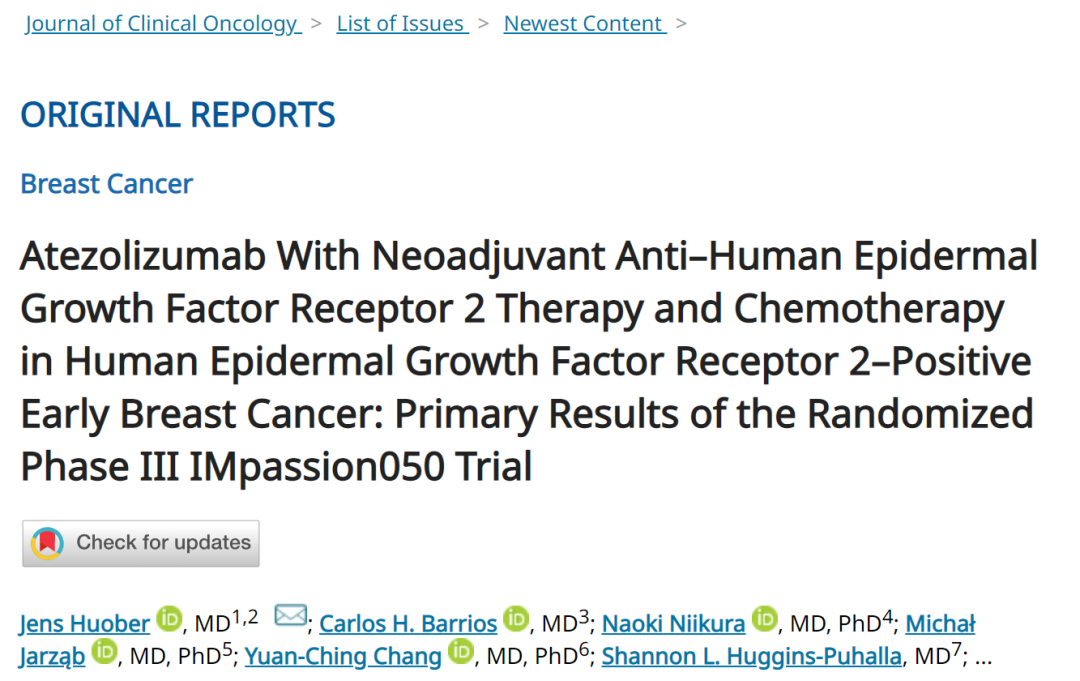Open Michał Jarząb's ORCID iD icon
The width and height of the screenshot is (1080, 681).
(105, 651)
